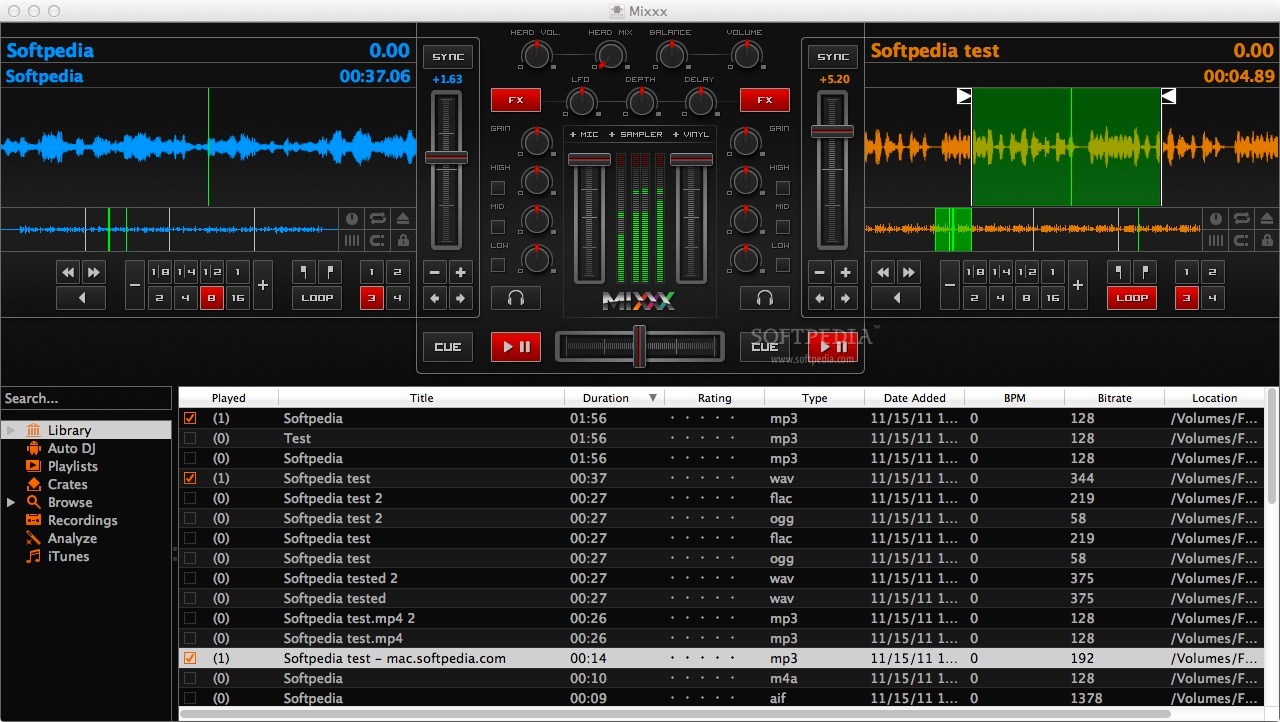Toggle the left channel MID kill checkbox

(498, 227)
